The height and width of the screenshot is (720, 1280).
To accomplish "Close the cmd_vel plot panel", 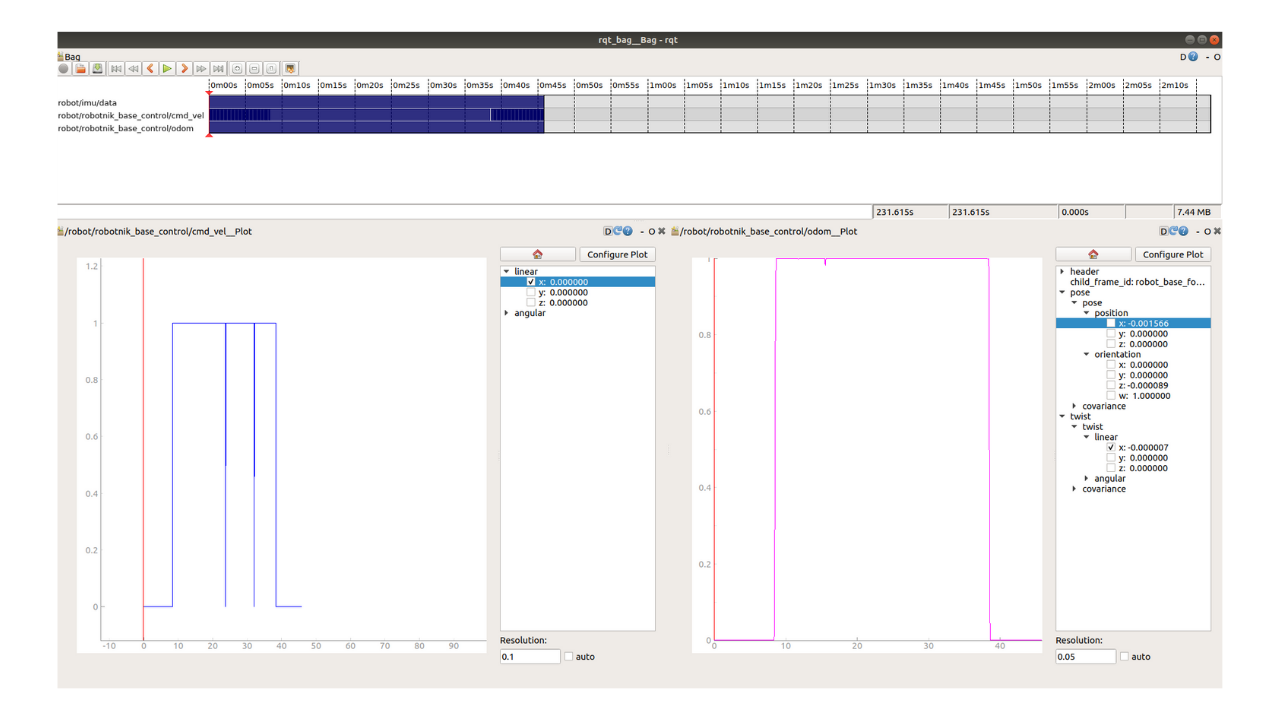I will point(661,231).
